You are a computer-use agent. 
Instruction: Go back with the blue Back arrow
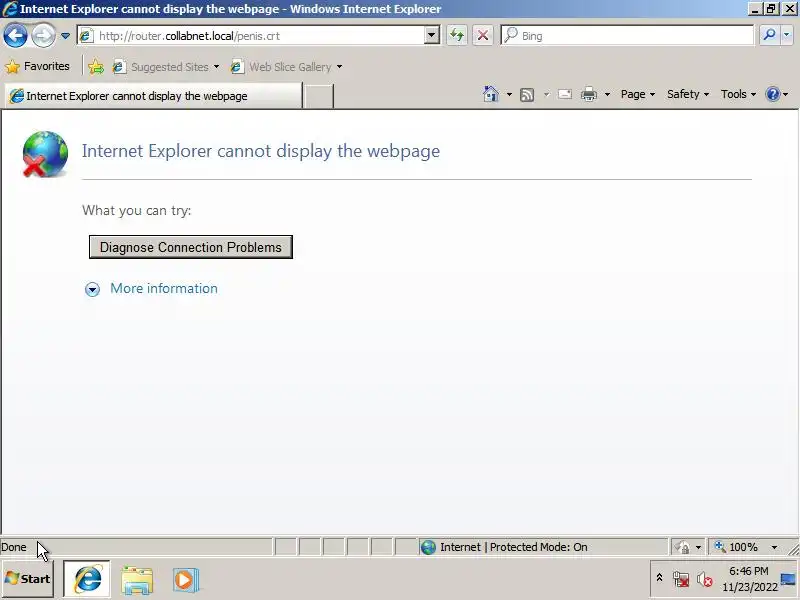tap(15, 36)
